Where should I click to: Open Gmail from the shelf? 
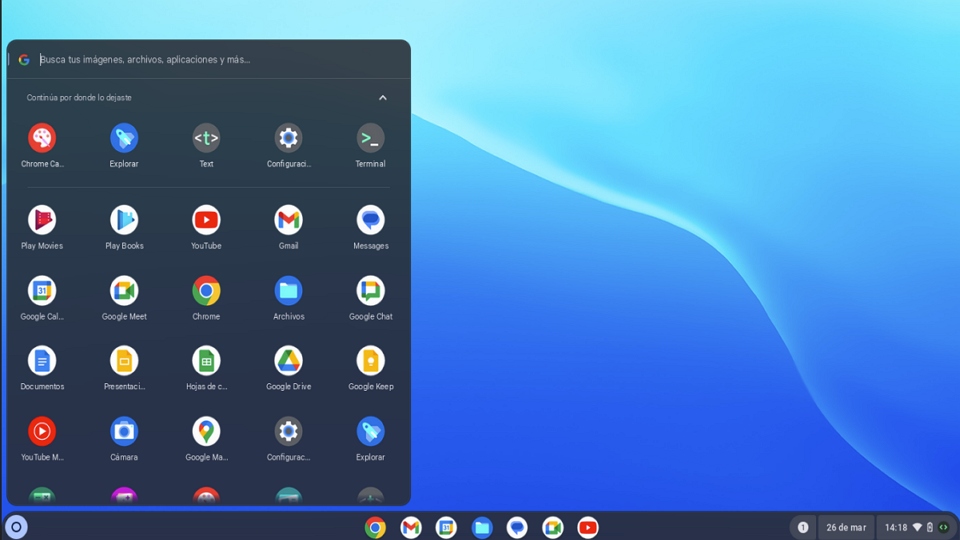tap(411, 527)
